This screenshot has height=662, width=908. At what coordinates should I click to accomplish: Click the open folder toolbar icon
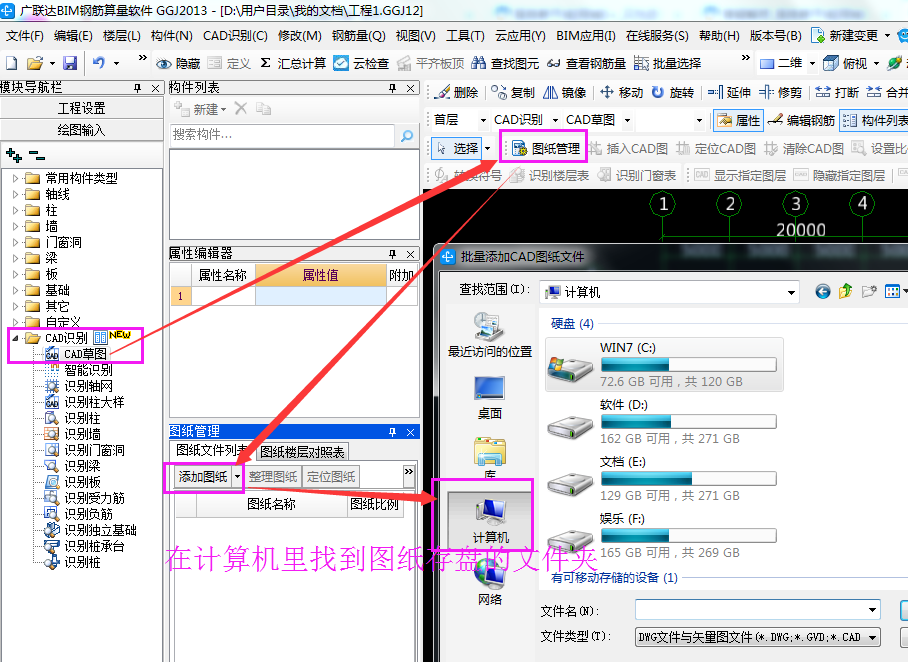tap(35, 63)
